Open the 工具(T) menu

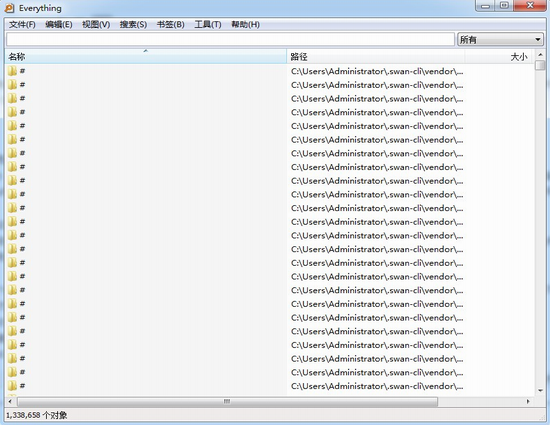coord(208,25)
